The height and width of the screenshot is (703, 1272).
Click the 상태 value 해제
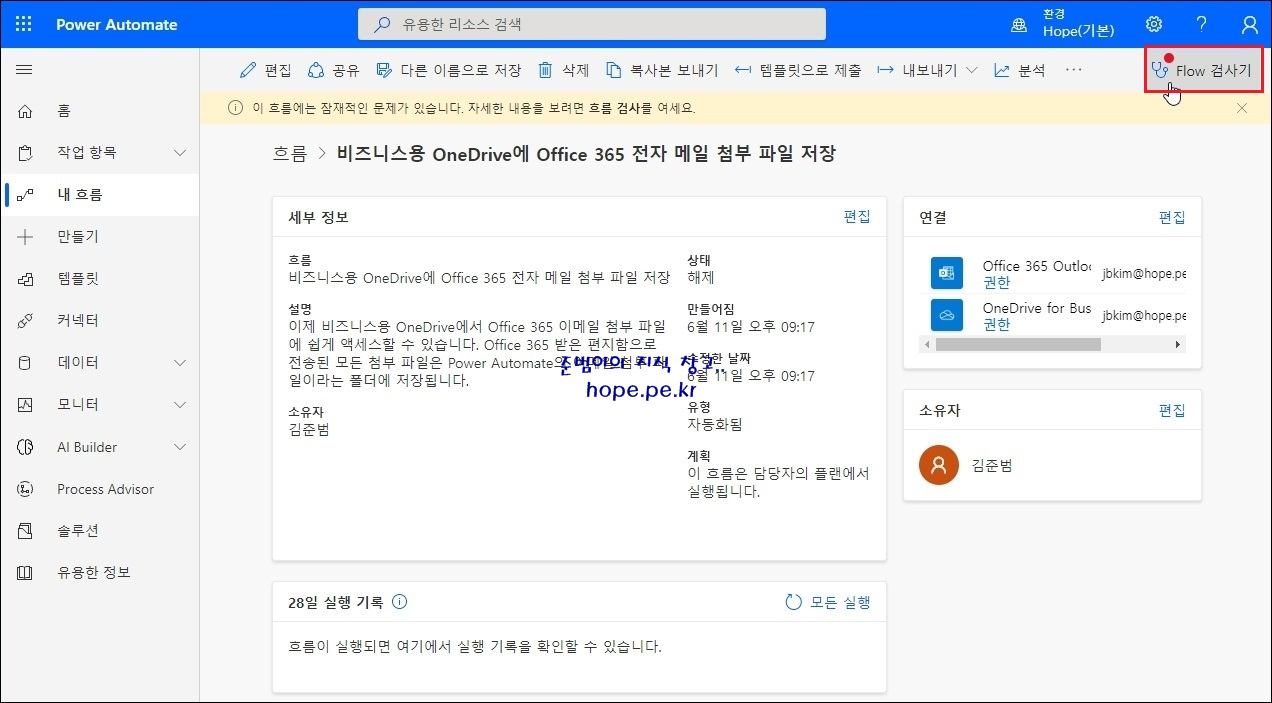pos(701,277)
